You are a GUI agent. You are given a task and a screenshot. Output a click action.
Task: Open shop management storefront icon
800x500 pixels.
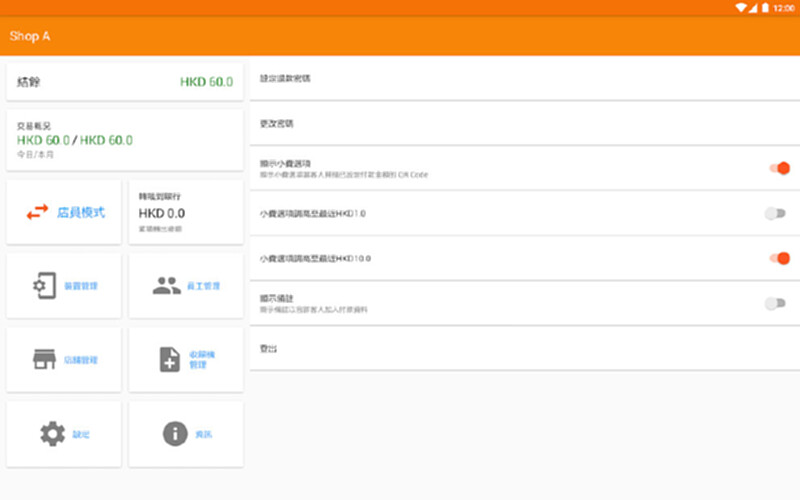pyautogui.click(x=44, y=359)
